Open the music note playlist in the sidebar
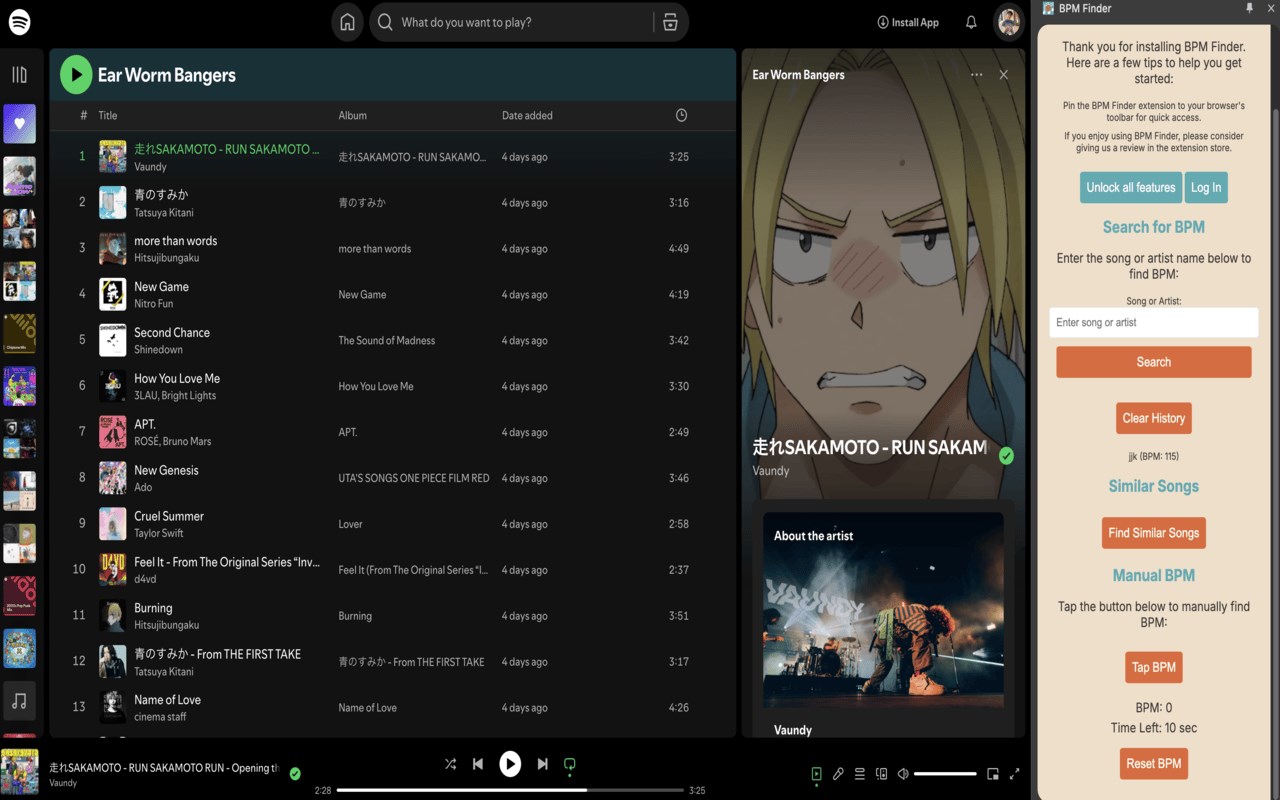Viewport: 1280px width, 800px height. (19, 701)
